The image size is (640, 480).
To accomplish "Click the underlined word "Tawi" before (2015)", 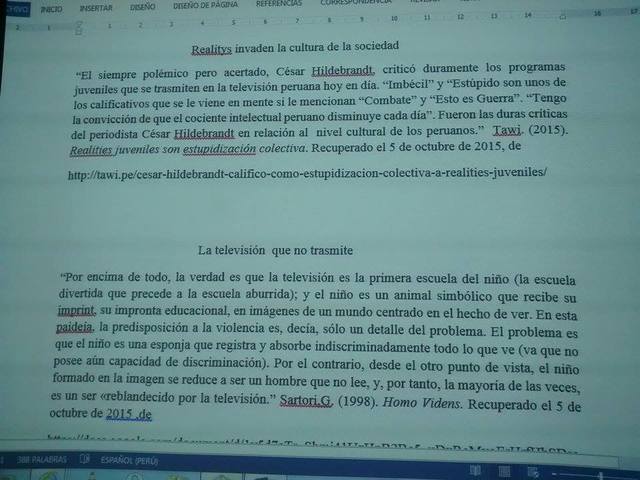I will pos(507,130).
